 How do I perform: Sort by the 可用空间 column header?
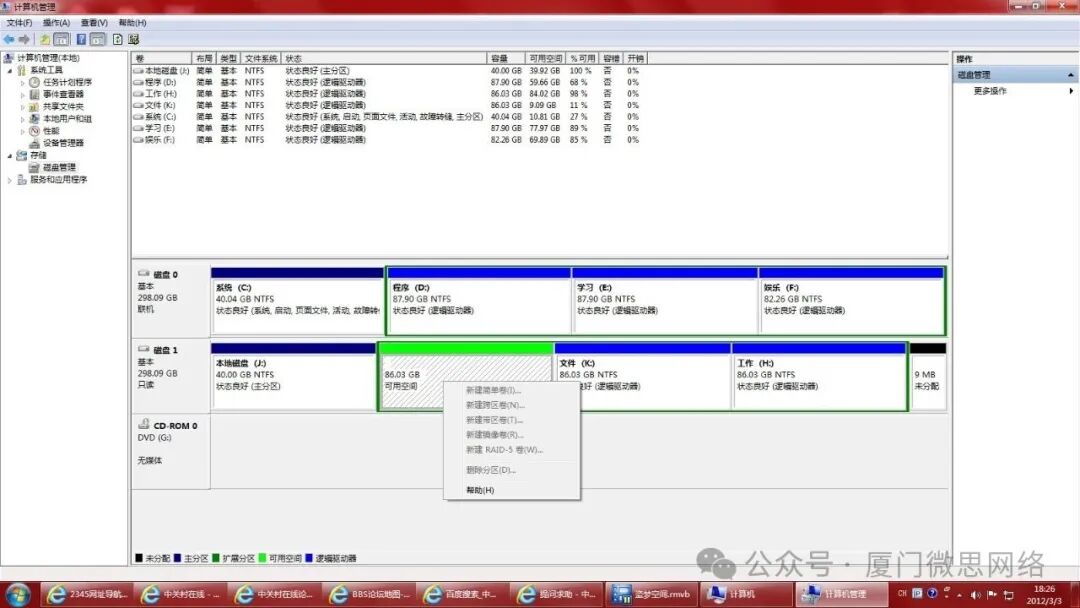coord(546,59)
